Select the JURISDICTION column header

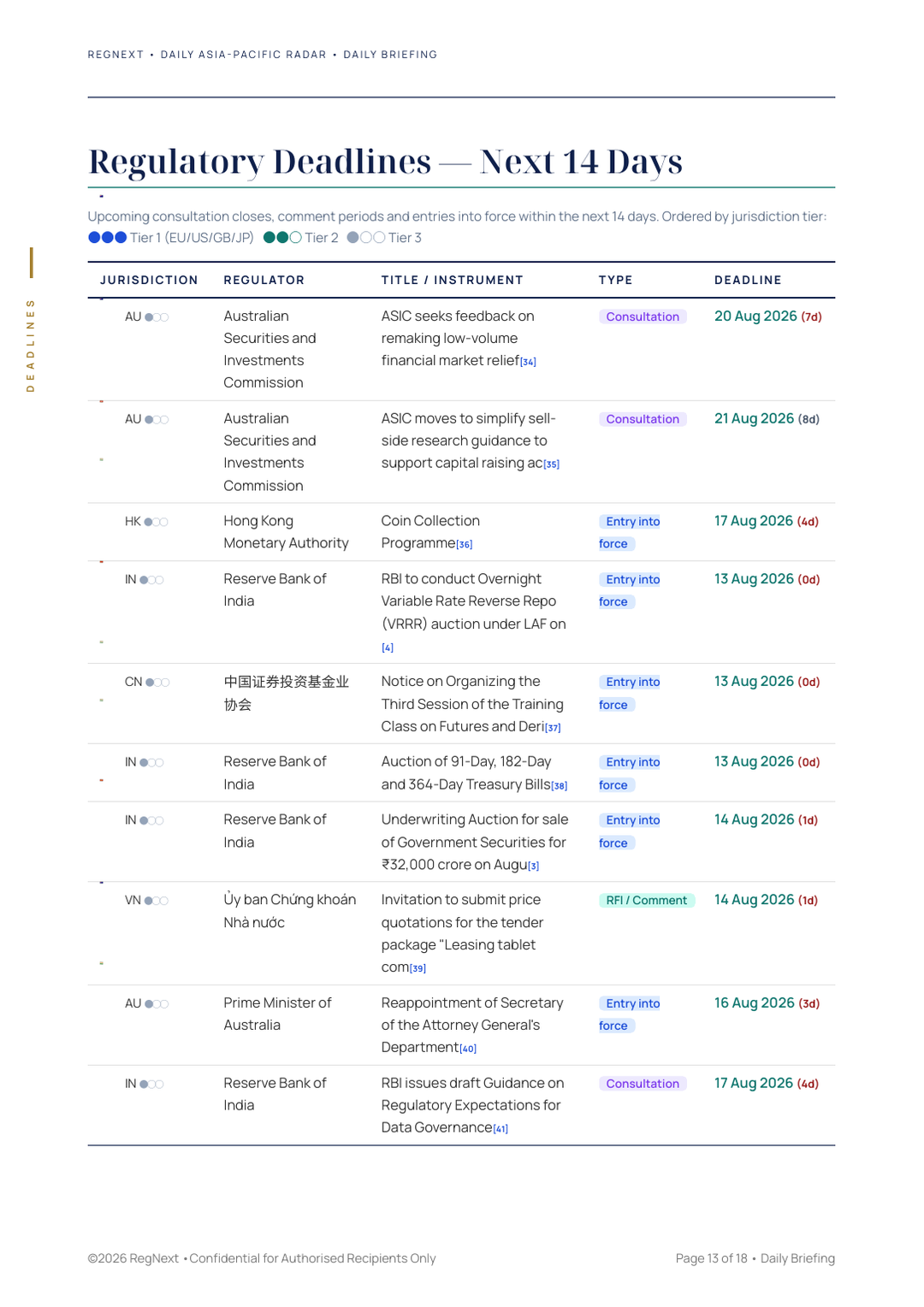149,281
